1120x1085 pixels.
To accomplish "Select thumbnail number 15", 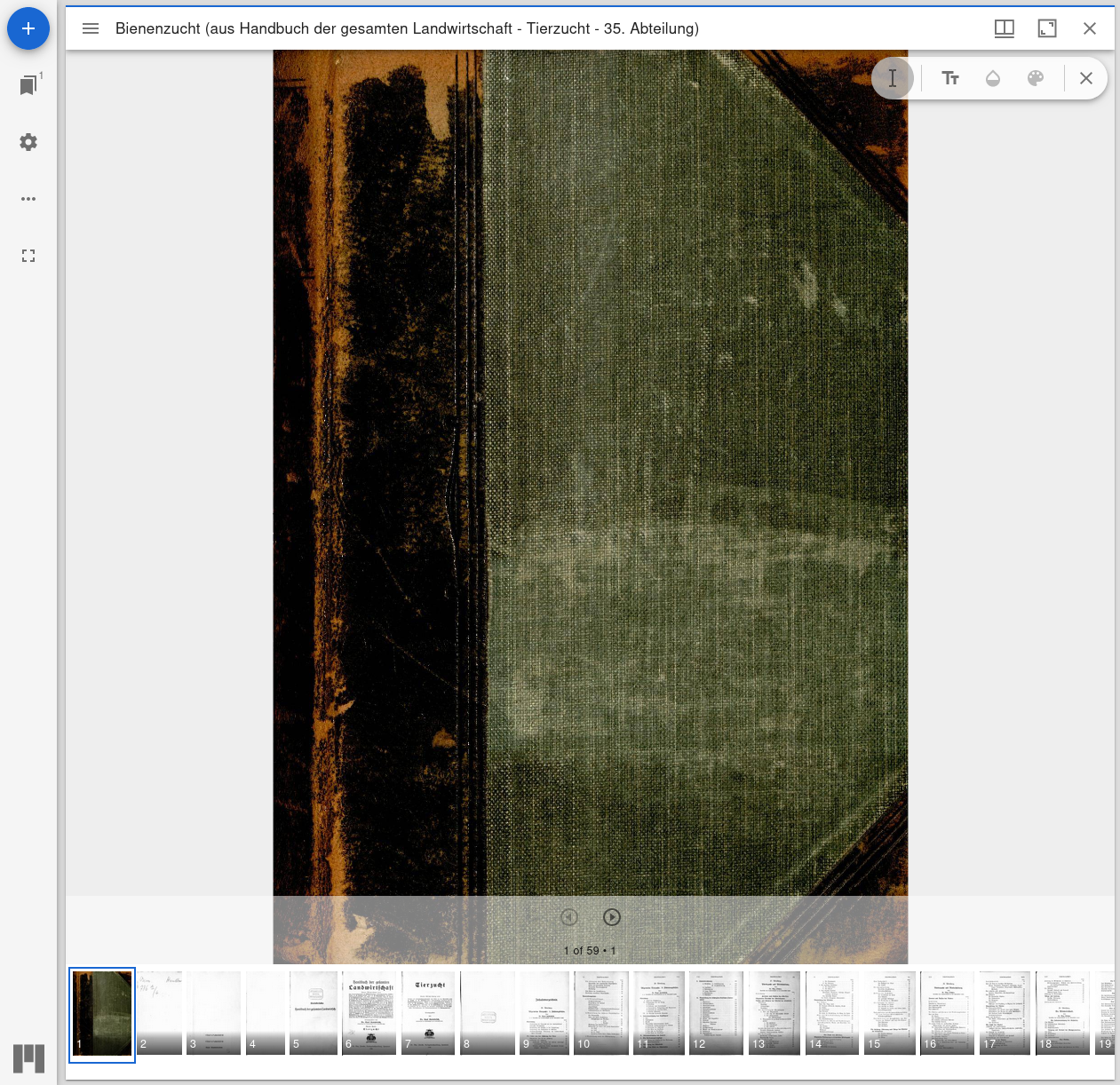I will coord(890,1013).
